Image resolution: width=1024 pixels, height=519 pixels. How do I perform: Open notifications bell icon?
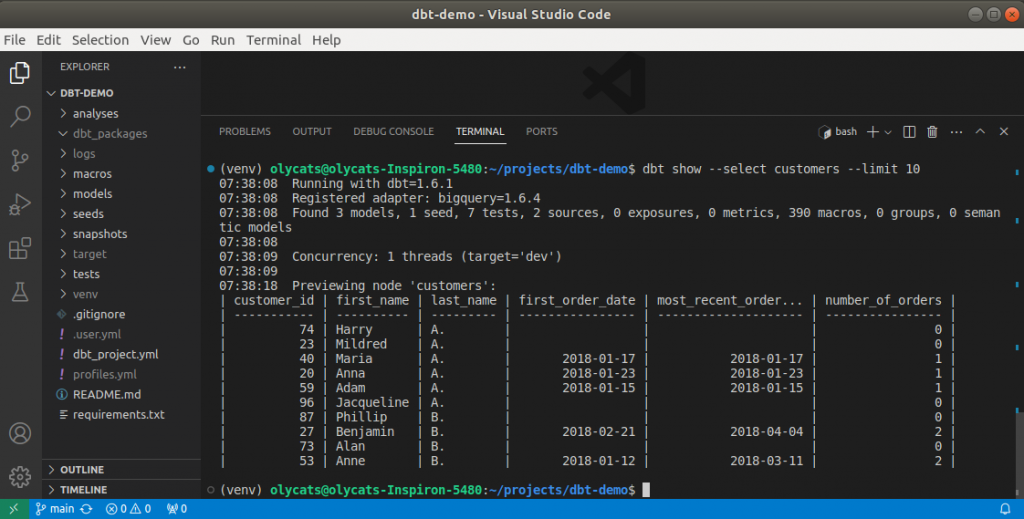[x=1006, y=509]
